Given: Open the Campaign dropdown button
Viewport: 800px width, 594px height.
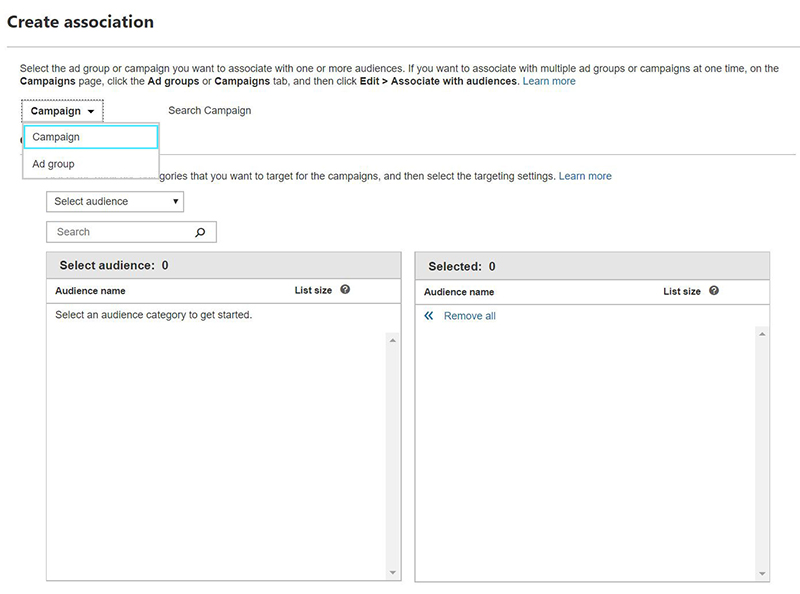Looking at the screenshot, I should coord(62,111).
